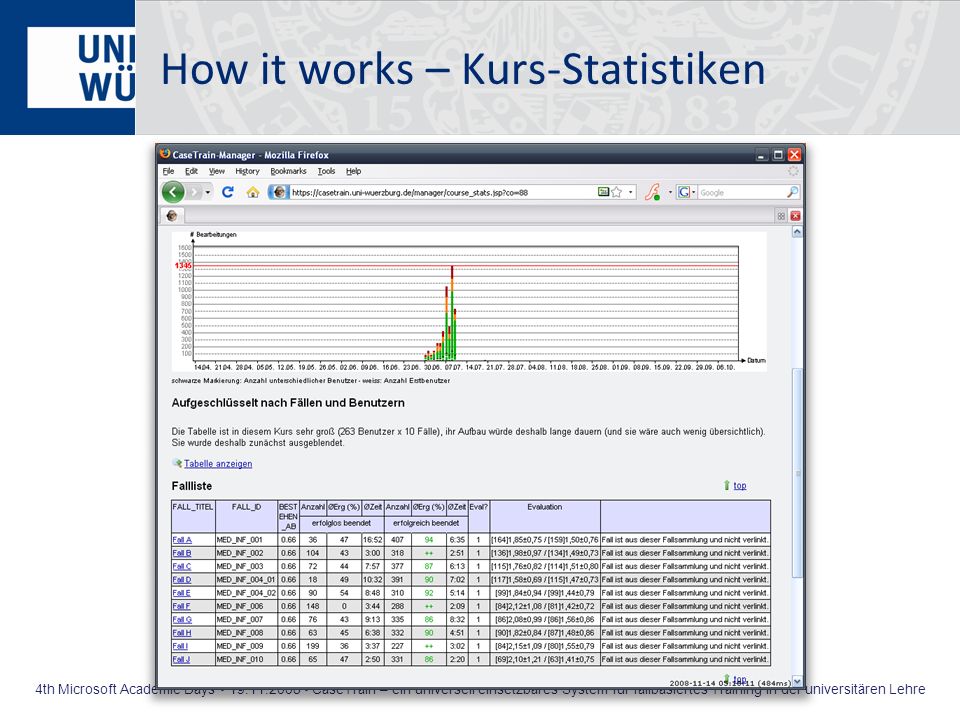Image resolution: width=960 pixels, height=720 pixels.
Task: Click the erfolgreich beendet header
Action: pyautogui.click(x=426, y=523)
